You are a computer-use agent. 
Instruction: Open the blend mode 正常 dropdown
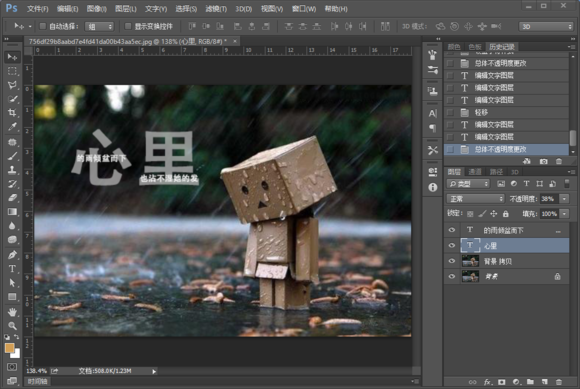click(x=476, y=199)
